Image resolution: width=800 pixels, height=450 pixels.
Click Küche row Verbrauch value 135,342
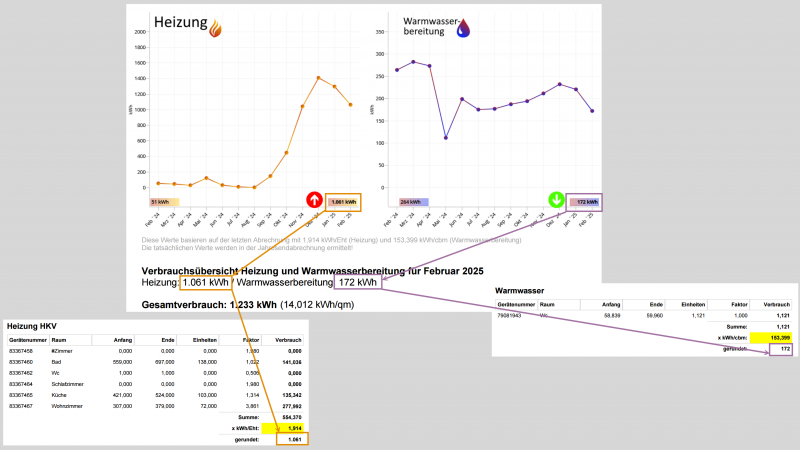coord(291,395)
